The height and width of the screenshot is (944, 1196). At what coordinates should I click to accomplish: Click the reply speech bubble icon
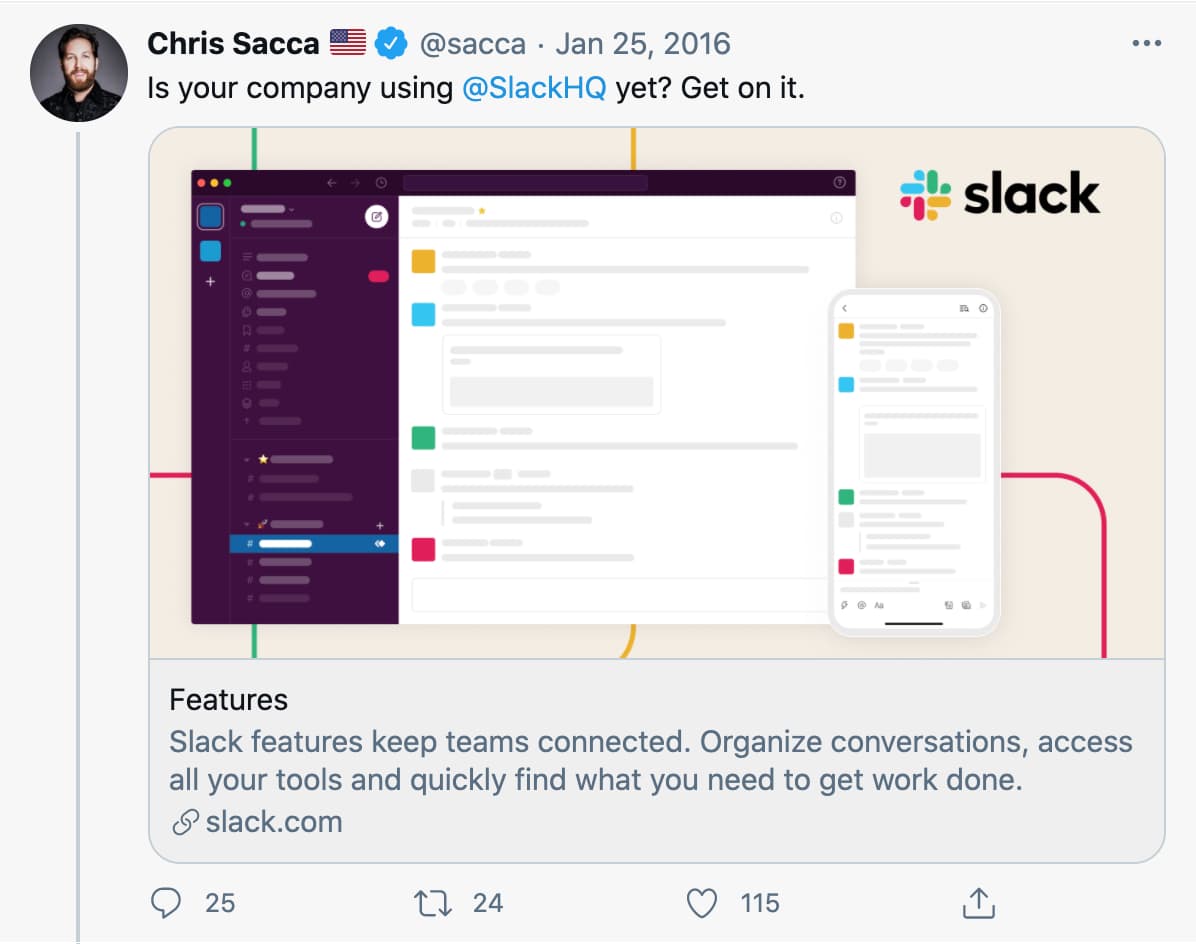click(166, 903)
